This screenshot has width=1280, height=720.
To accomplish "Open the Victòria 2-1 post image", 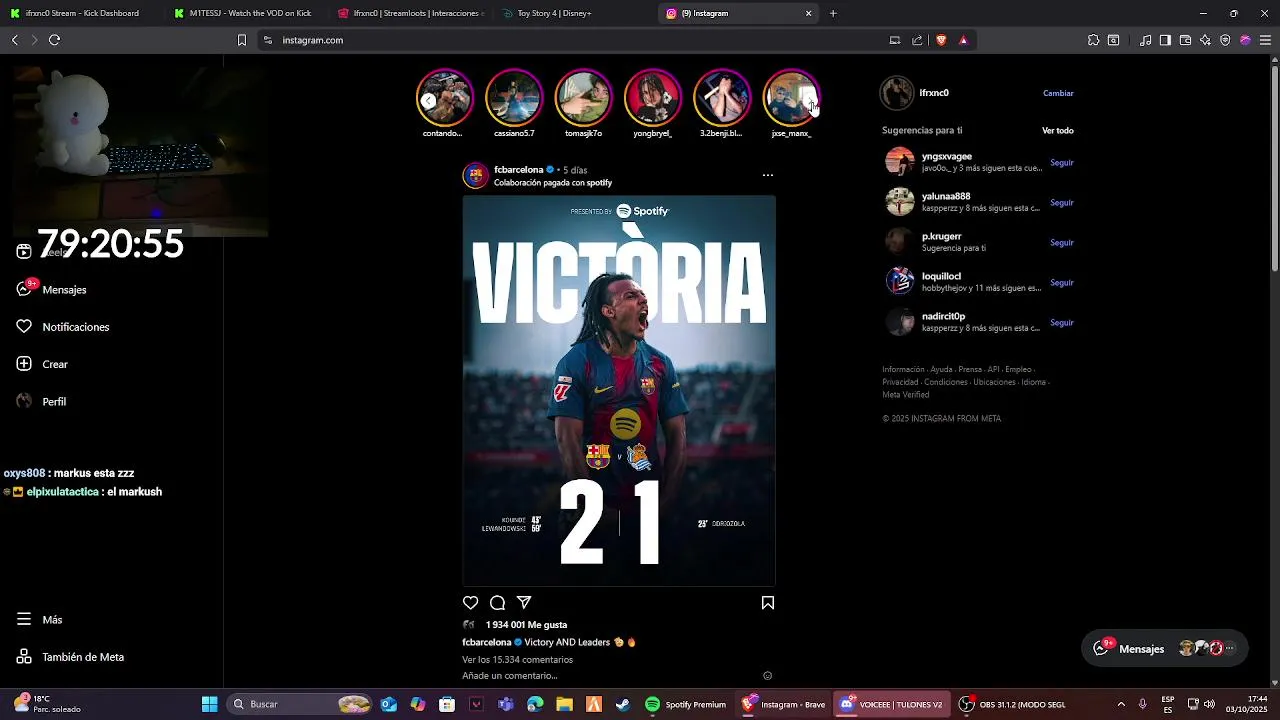I will (x=619, y=390).
